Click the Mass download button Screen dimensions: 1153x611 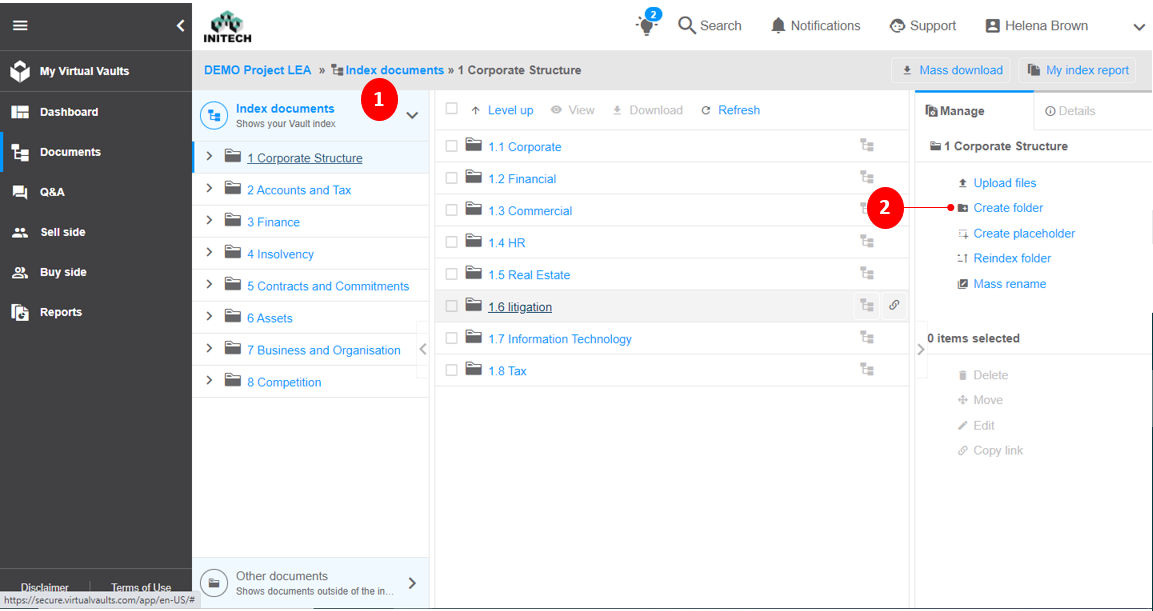[x=951, y=70]
